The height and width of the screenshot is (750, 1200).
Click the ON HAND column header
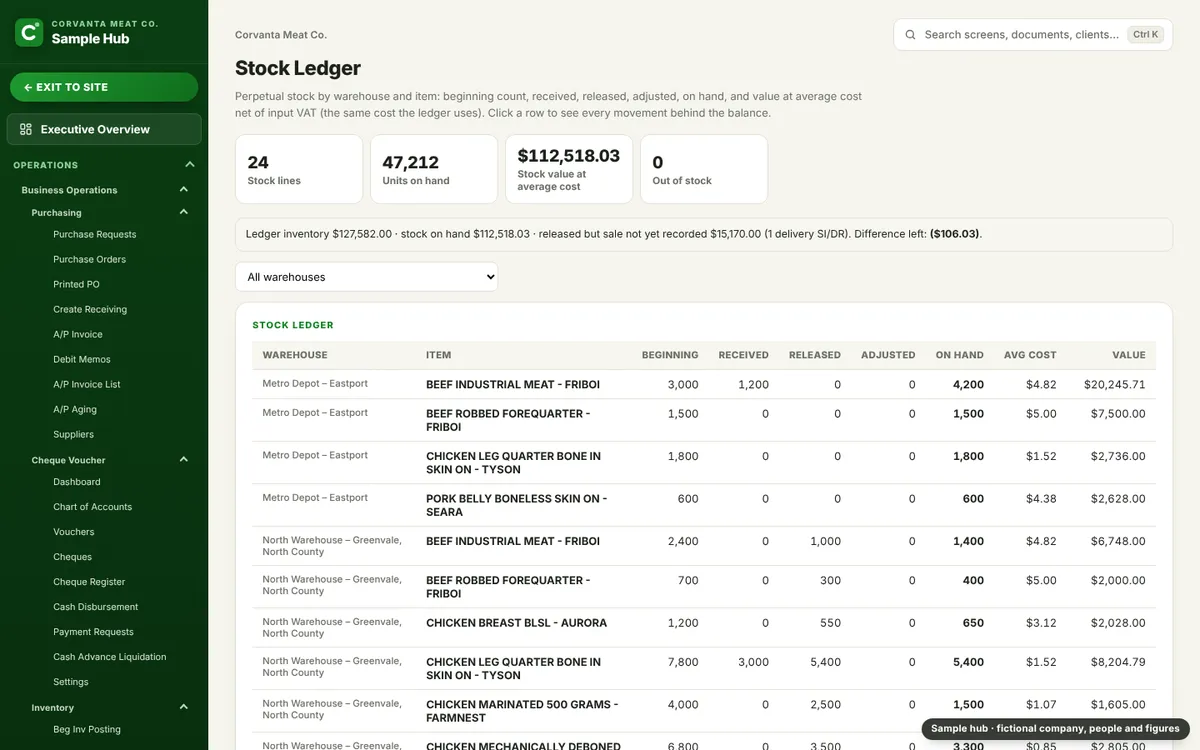(x=960, y=355)
